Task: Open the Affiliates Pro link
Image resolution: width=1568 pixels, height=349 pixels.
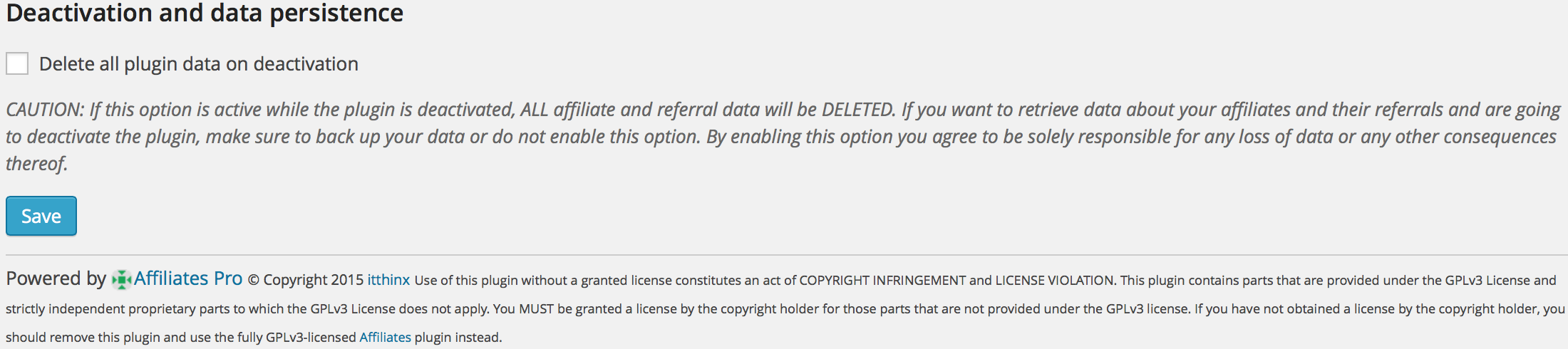Action: point(188,278)
